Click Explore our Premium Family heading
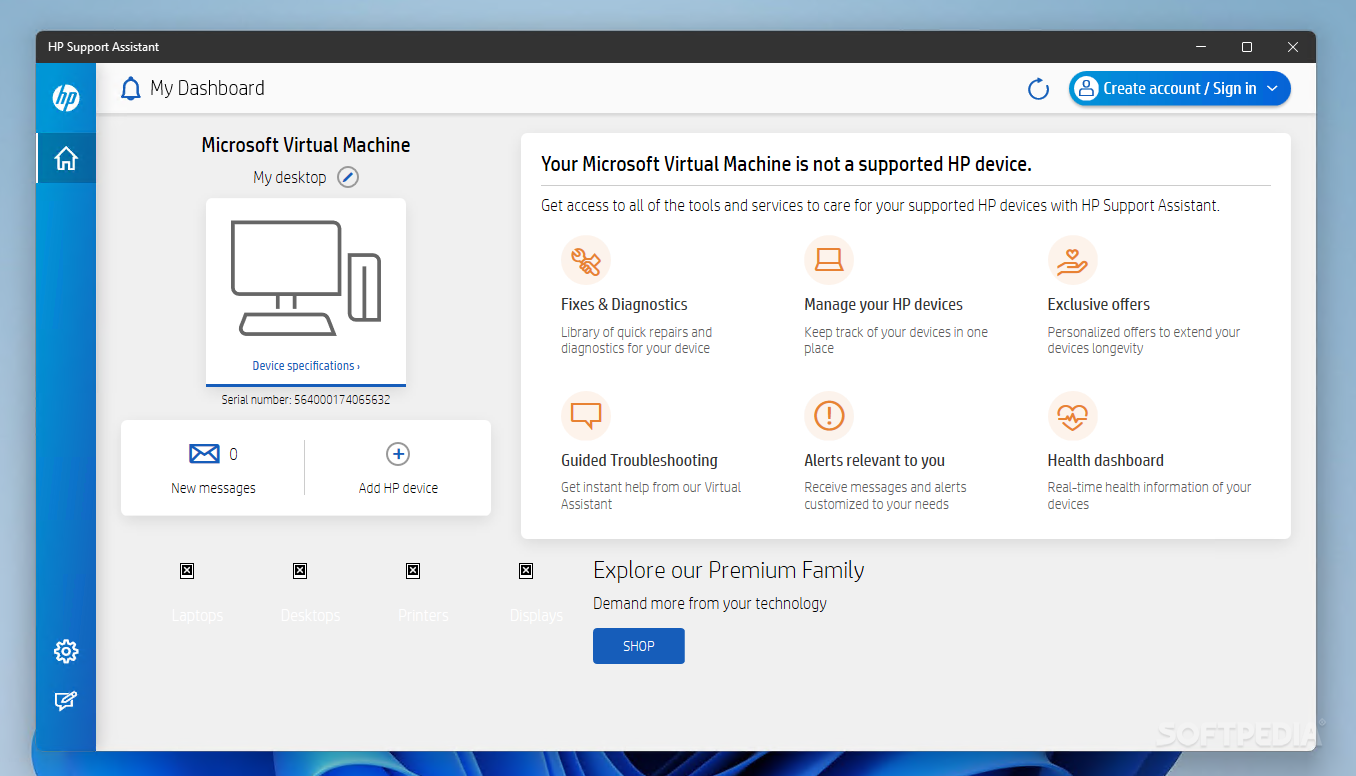The width and height of the screenshot is (1356, 776). click(728, 570)
